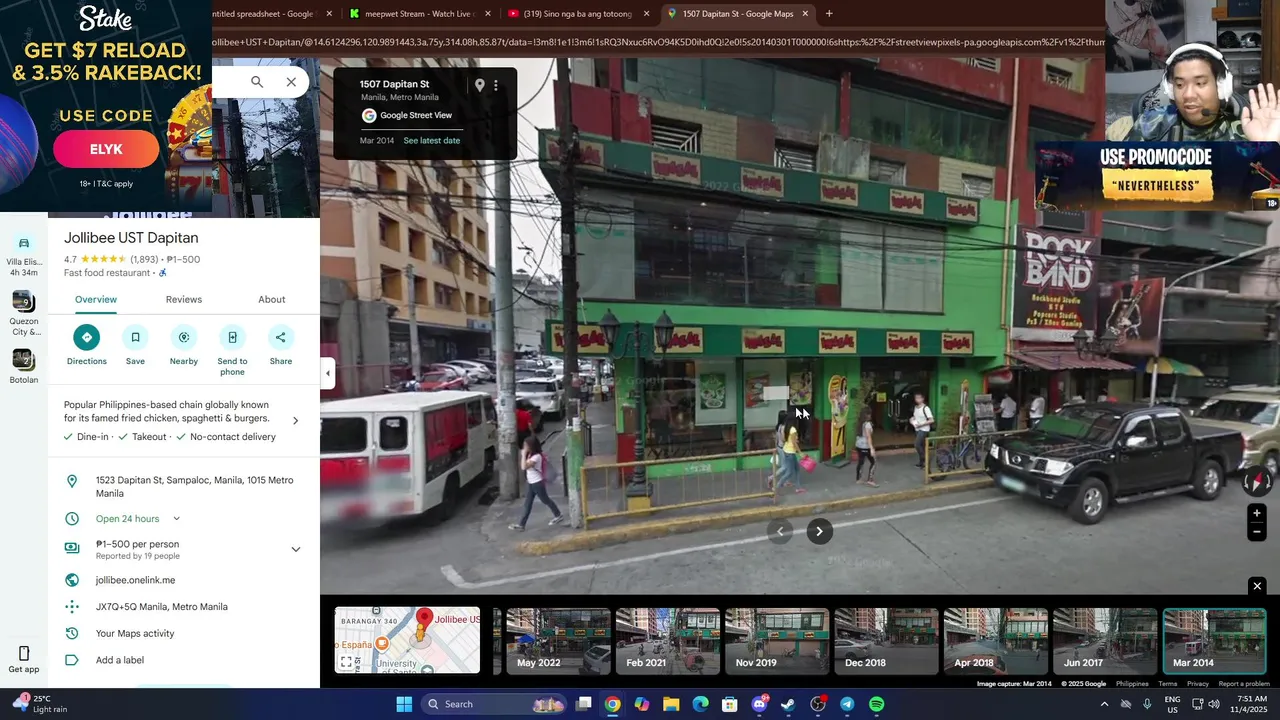The height and width of the screenshot is (720, 1280).
Task: Collapse the side panel
Action: [327, 373]
